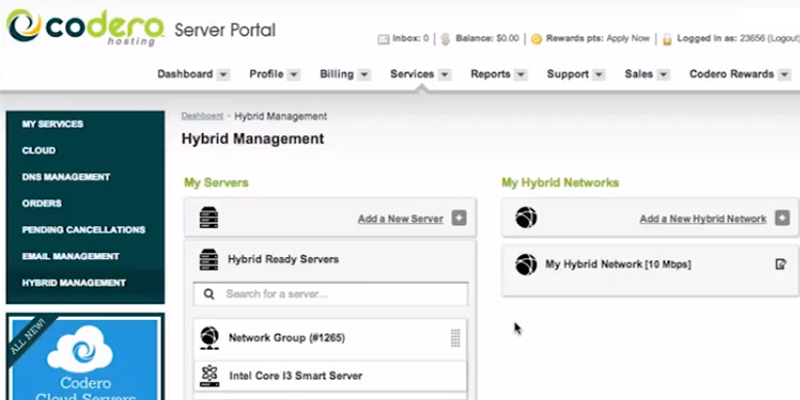Click the edit icon for My Hybrid Network

click(781, 265)
